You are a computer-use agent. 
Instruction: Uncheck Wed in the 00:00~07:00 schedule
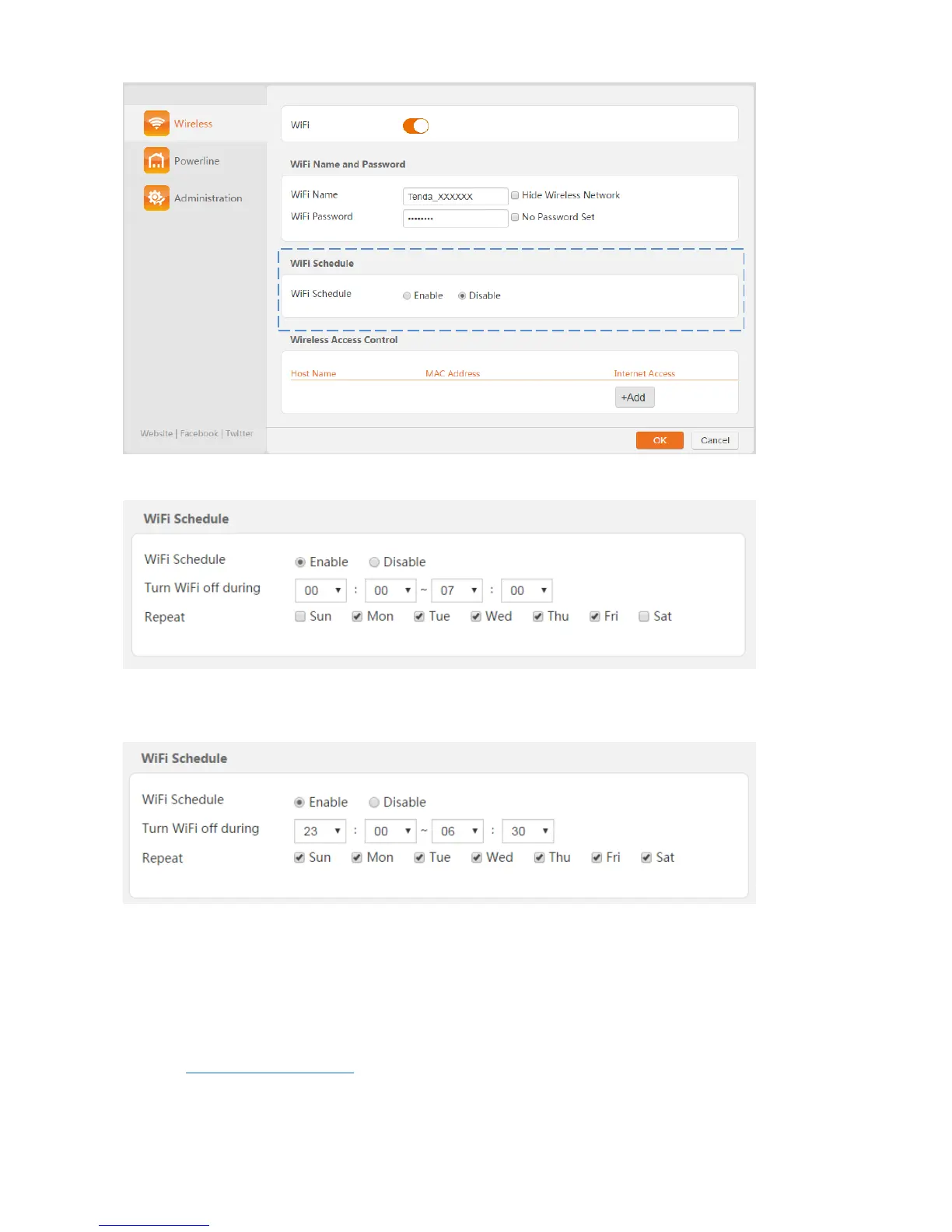476,617
